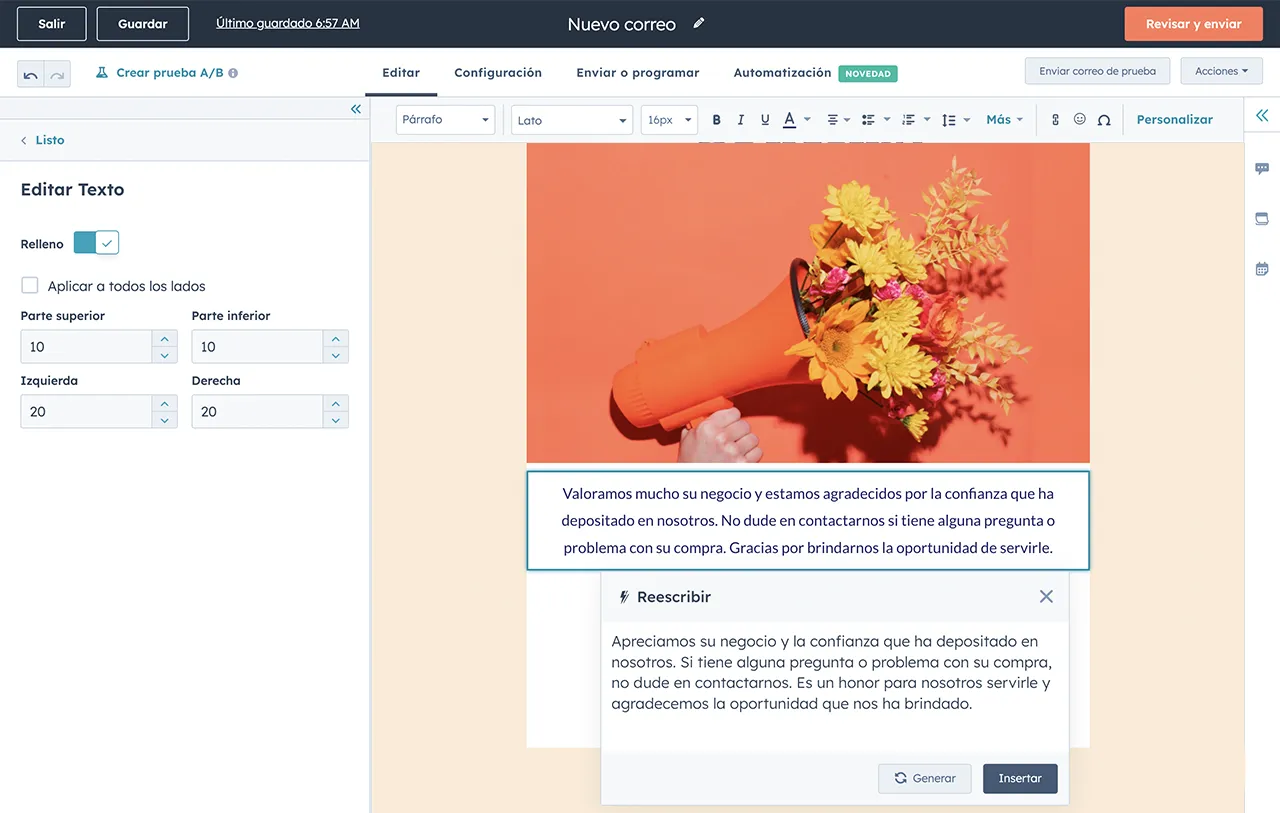Click Generar to regenerate the text
This screenshot has height=813, width=1280.
925,778
